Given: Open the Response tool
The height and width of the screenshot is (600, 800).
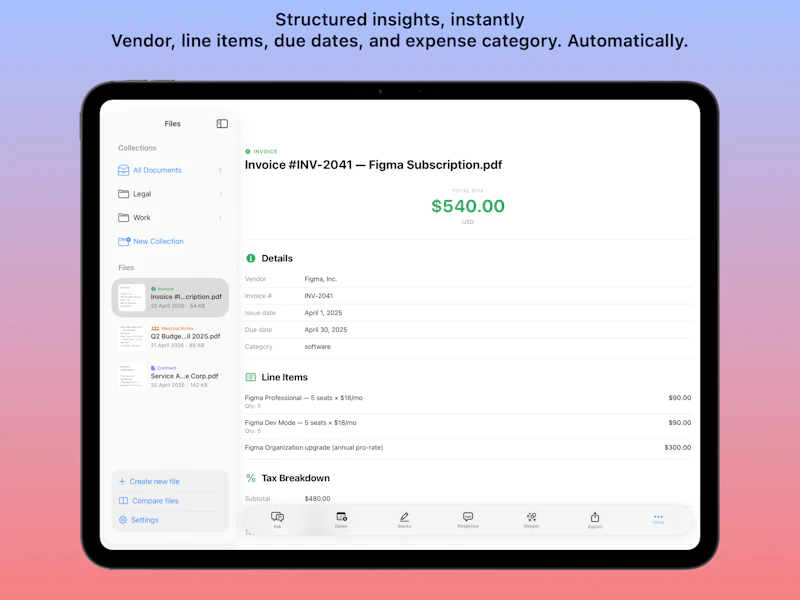Looking at the screenshot, I should point(467,515).
